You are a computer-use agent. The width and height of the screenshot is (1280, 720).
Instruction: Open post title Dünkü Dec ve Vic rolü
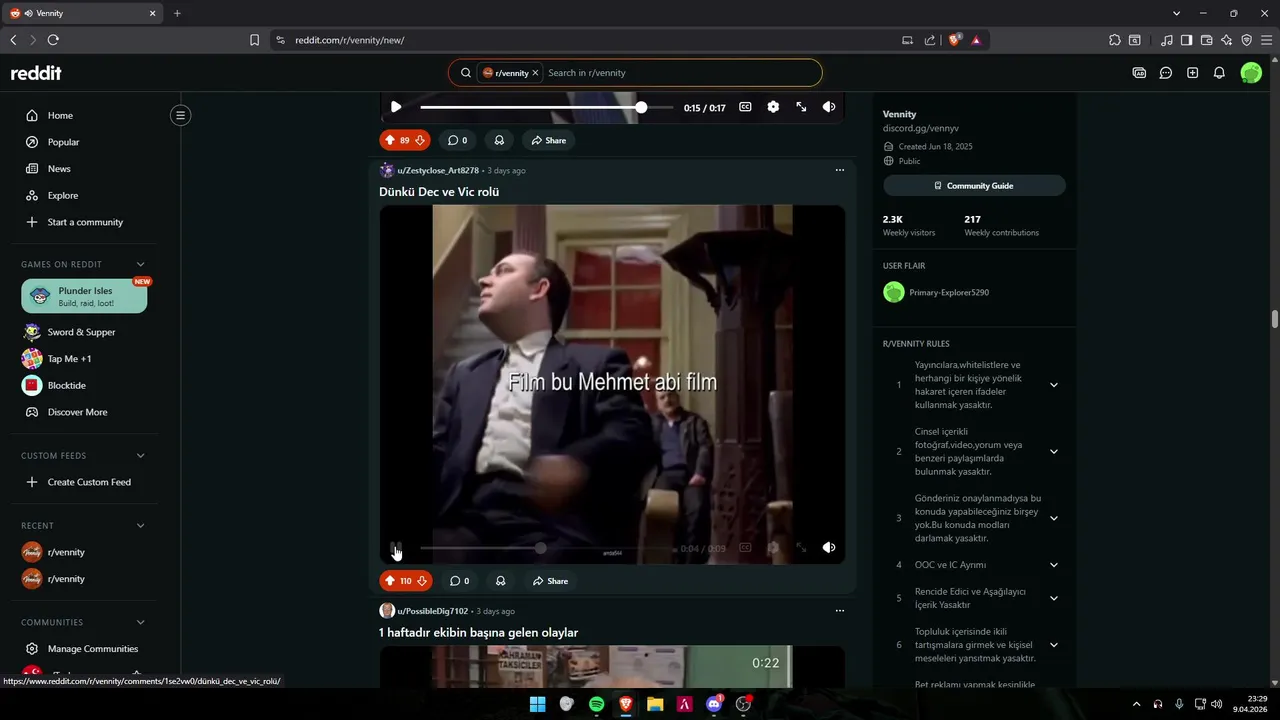point(439,192)
